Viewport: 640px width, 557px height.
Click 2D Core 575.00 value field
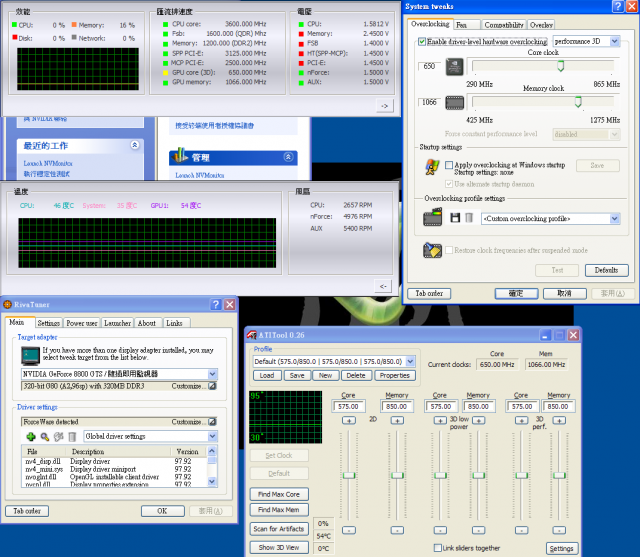(x=349, y=406)
